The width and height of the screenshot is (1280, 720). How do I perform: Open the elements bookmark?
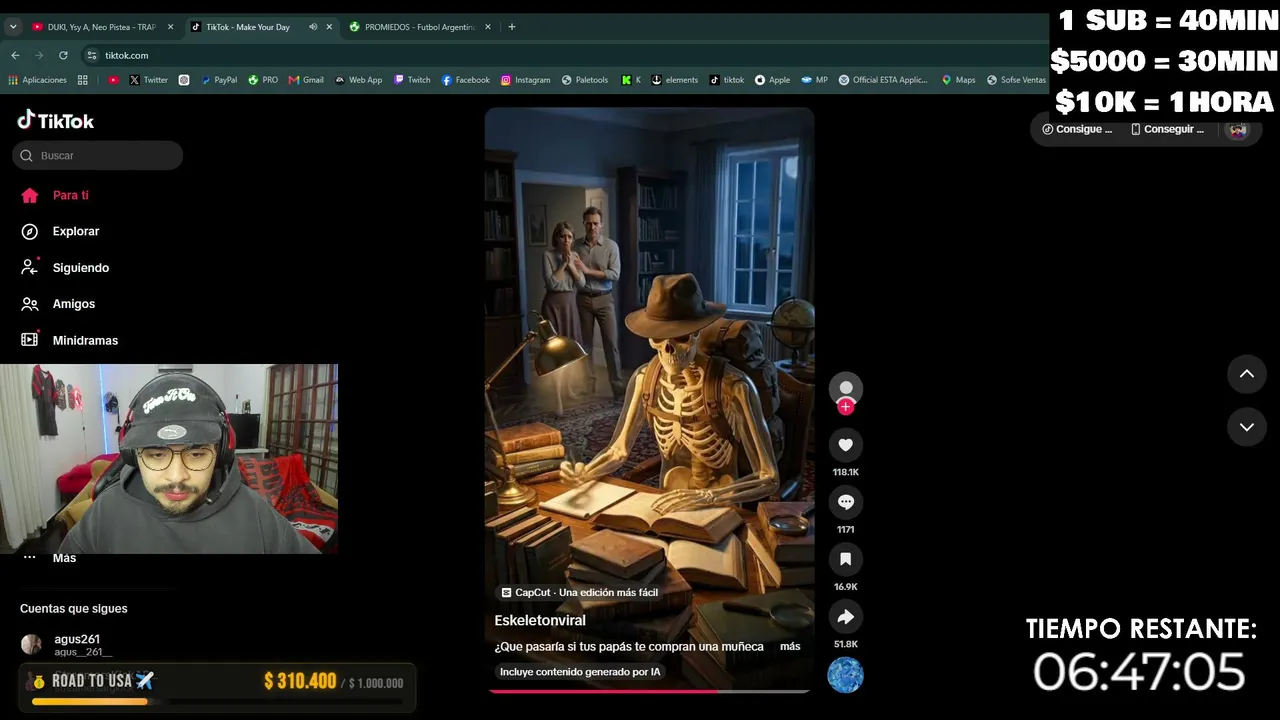click(x=675, y=80)
